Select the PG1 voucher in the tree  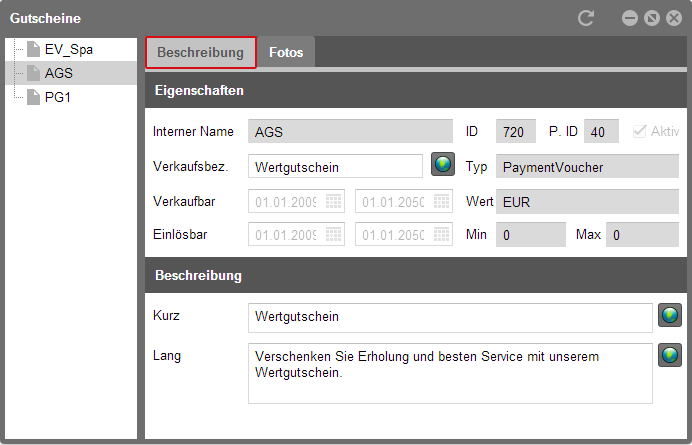pos(57,97)
